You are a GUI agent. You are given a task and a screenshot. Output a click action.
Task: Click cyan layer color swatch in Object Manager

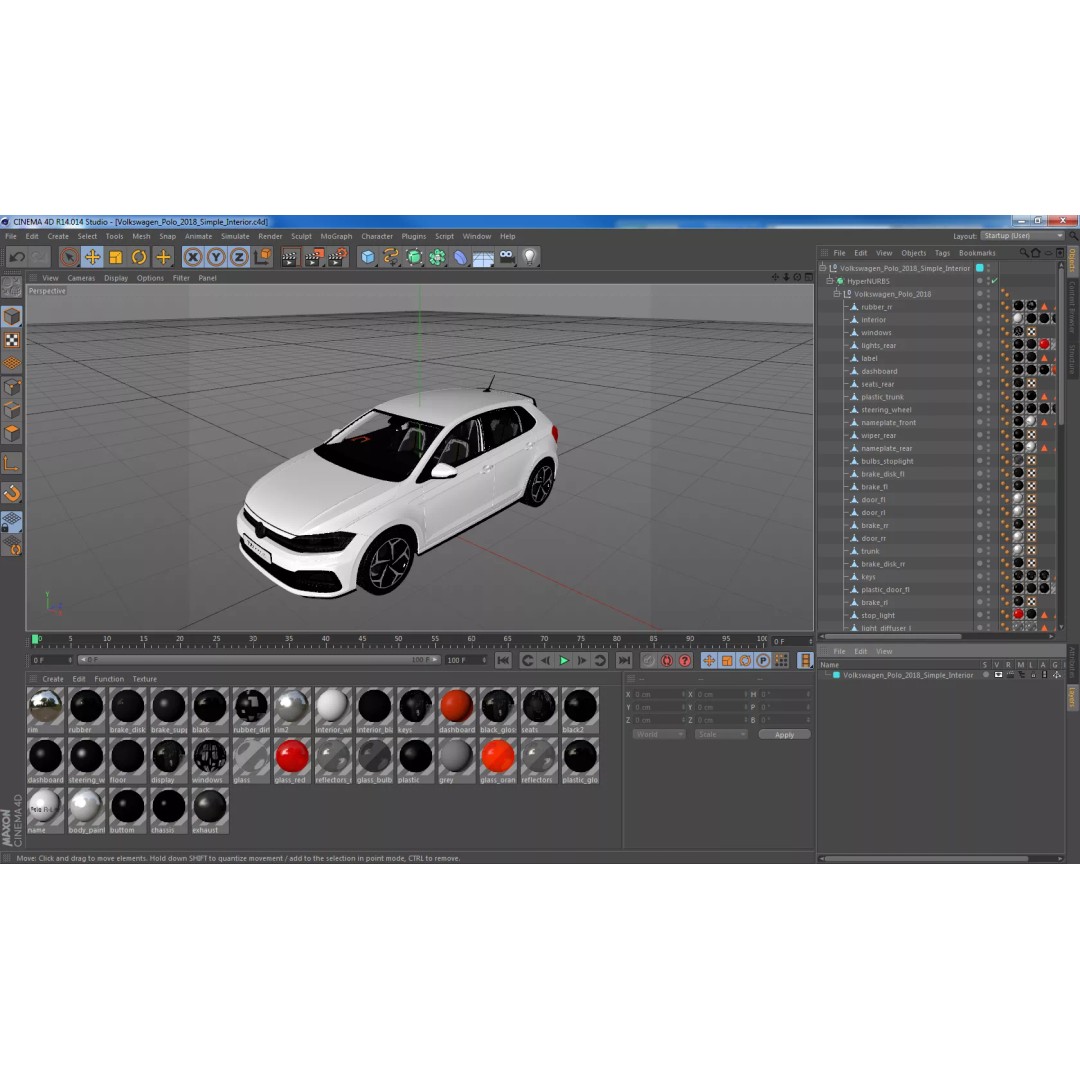pos(979,268)
